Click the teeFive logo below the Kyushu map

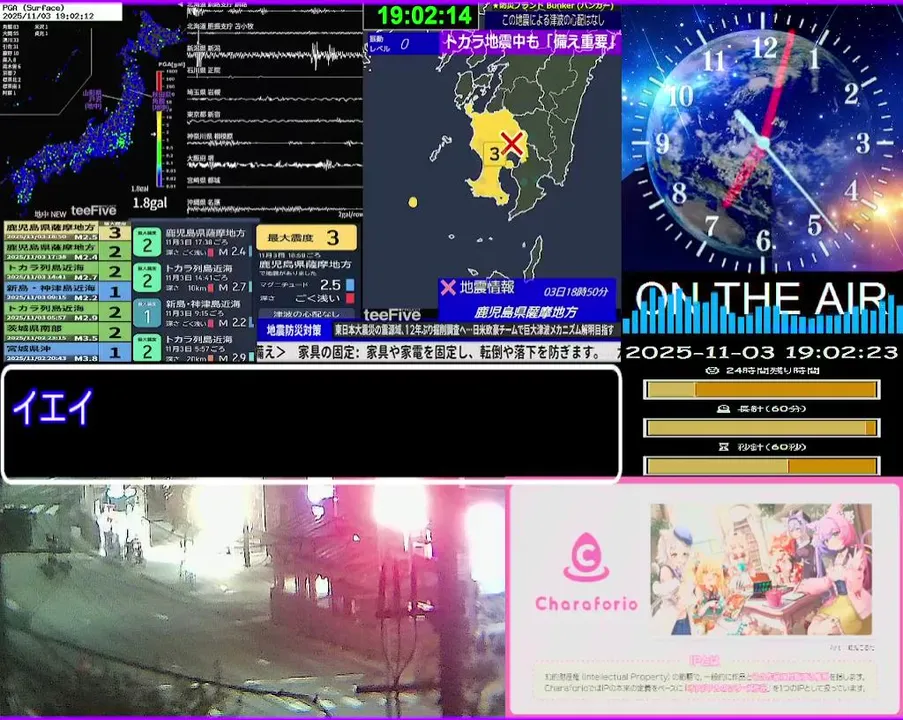[392, 314]
